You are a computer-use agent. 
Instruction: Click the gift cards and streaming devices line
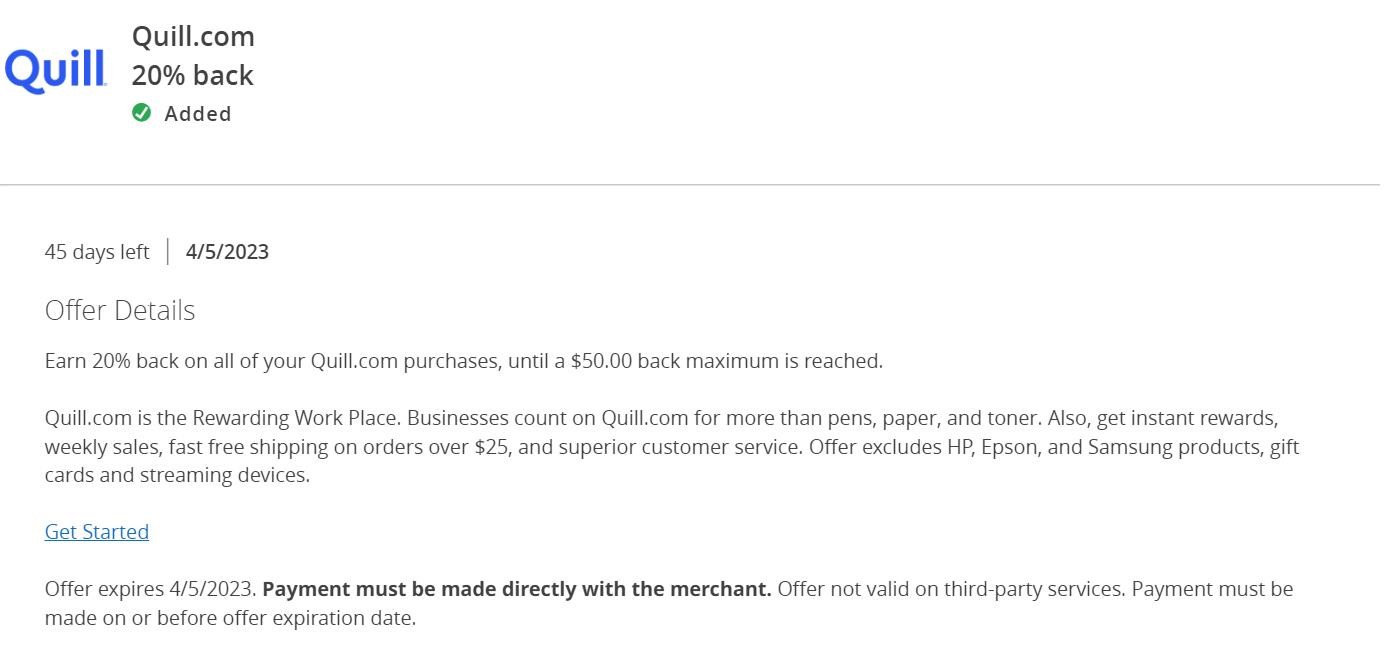coord(177,475)
